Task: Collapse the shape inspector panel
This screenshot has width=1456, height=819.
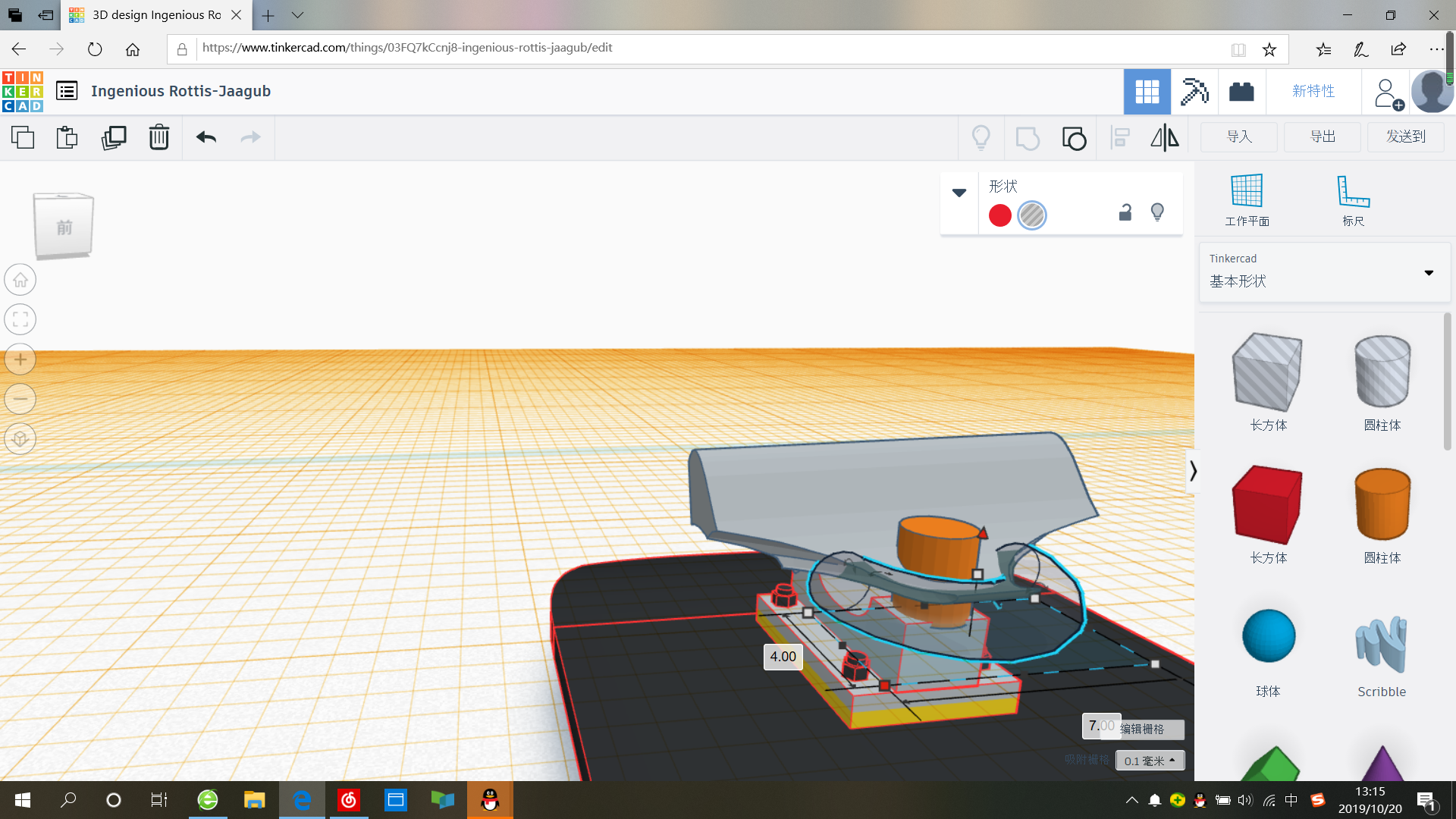Action: click(959, 193)
